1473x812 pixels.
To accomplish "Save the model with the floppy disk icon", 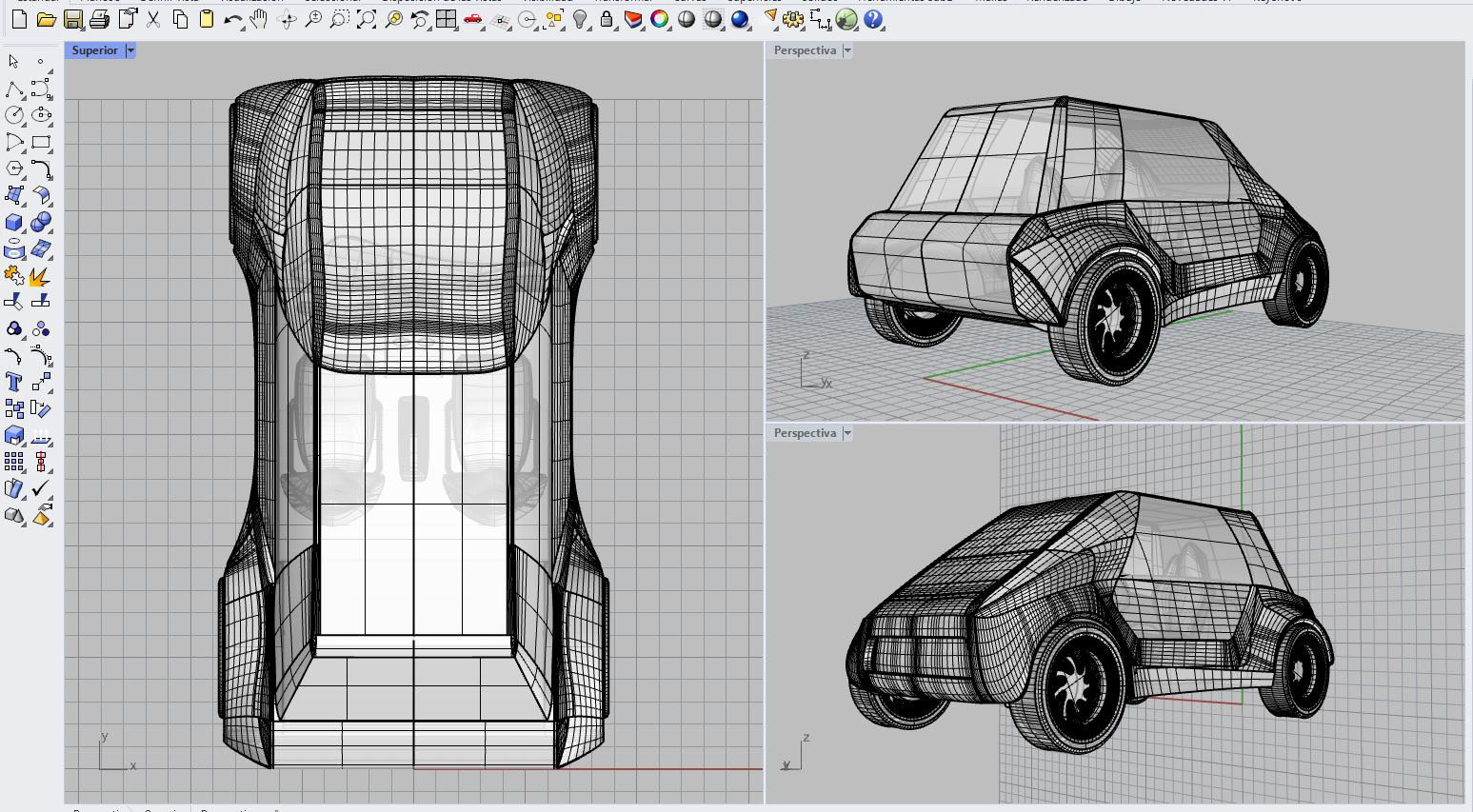I will 72,19.
